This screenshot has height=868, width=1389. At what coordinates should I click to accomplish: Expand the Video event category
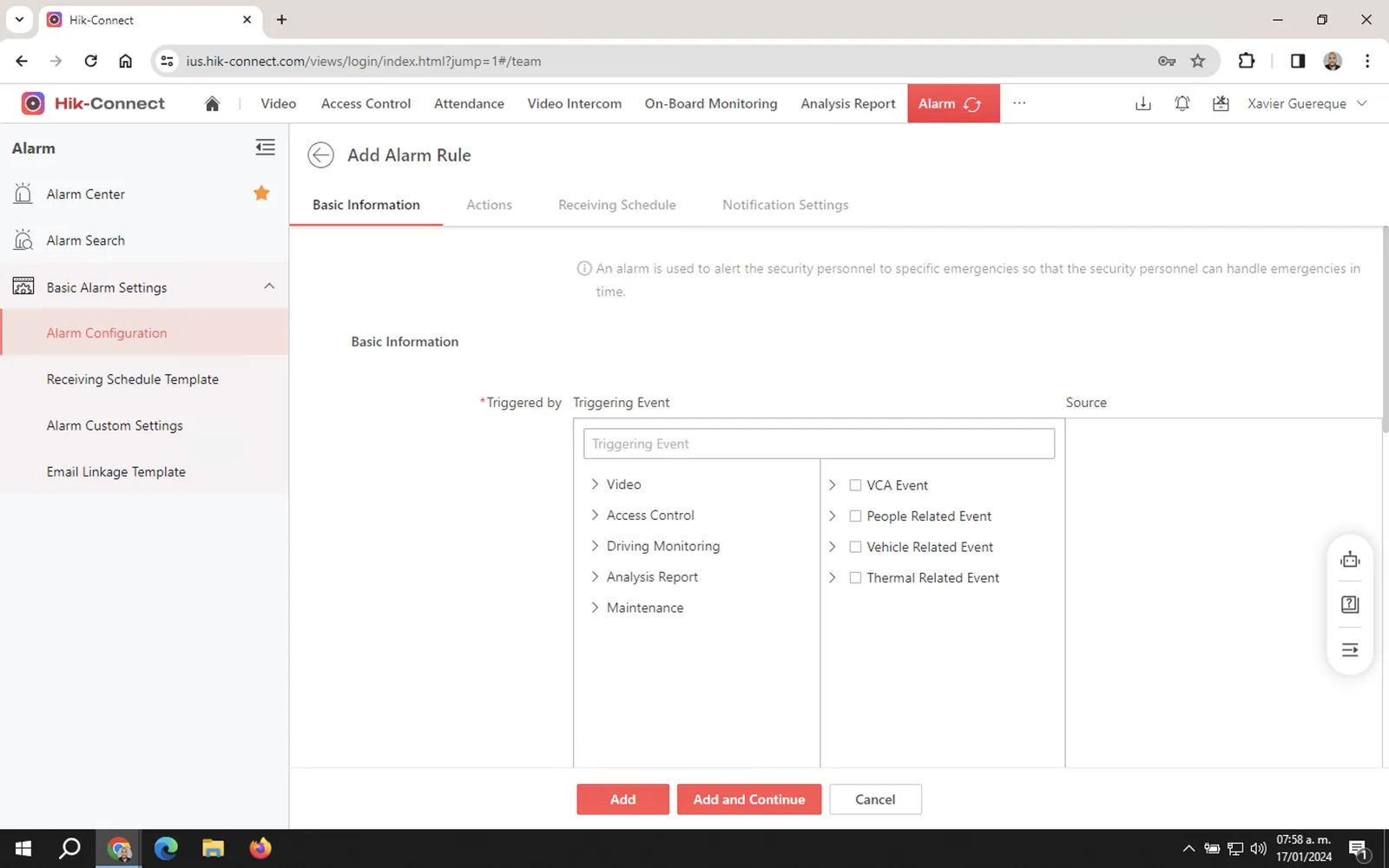coord(595,484)
